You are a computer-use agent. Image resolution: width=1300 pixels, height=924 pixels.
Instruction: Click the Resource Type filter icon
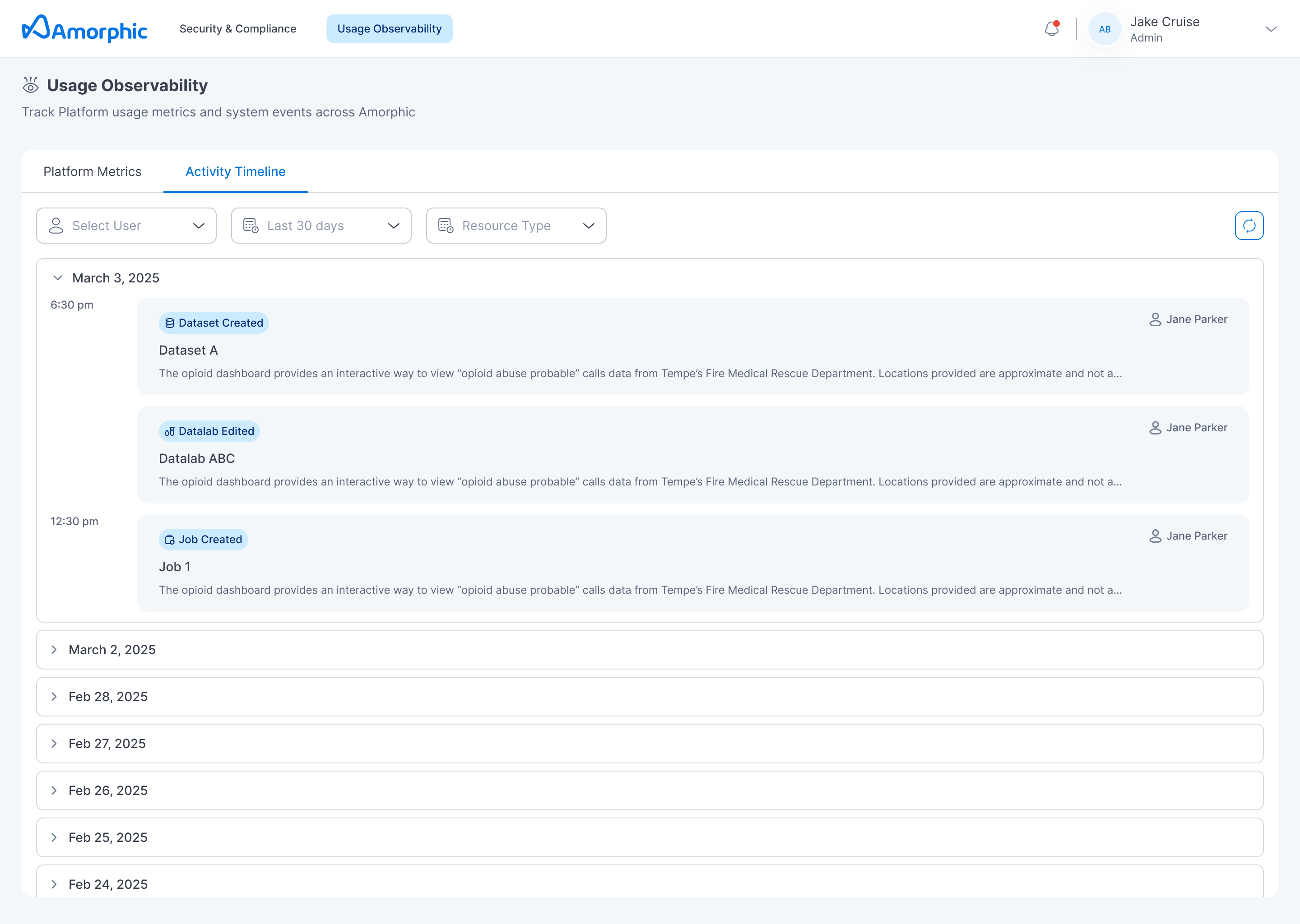click(x=446, y=226)
